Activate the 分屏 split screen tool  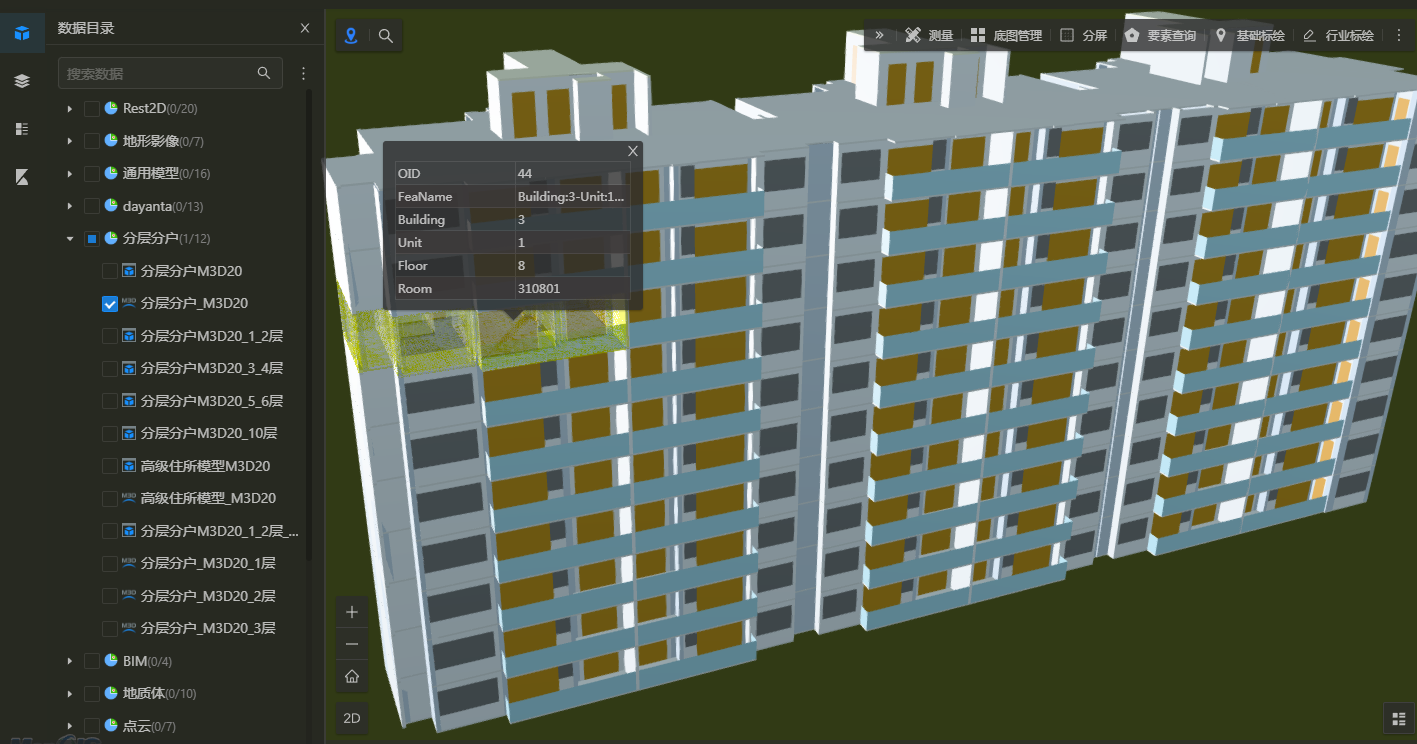point(1083,35)
